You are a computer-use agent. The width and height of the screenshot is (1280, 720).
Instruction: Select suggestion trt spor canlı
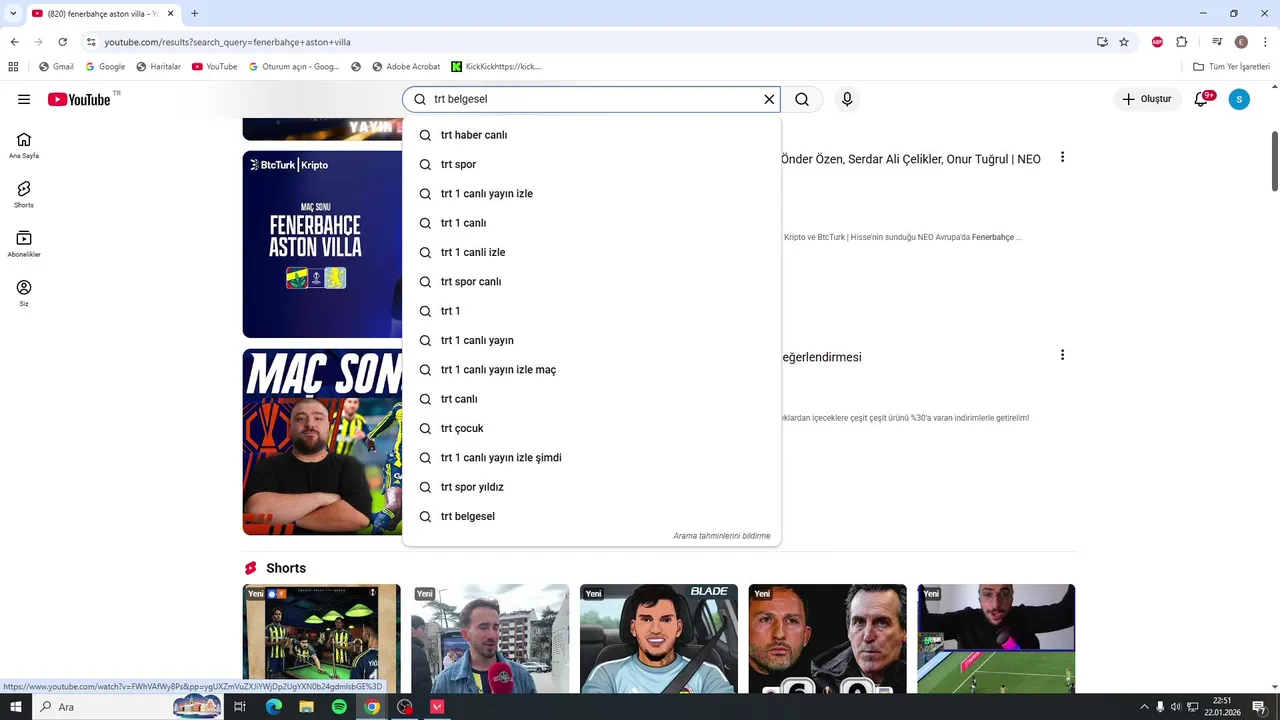click(591, 282)
